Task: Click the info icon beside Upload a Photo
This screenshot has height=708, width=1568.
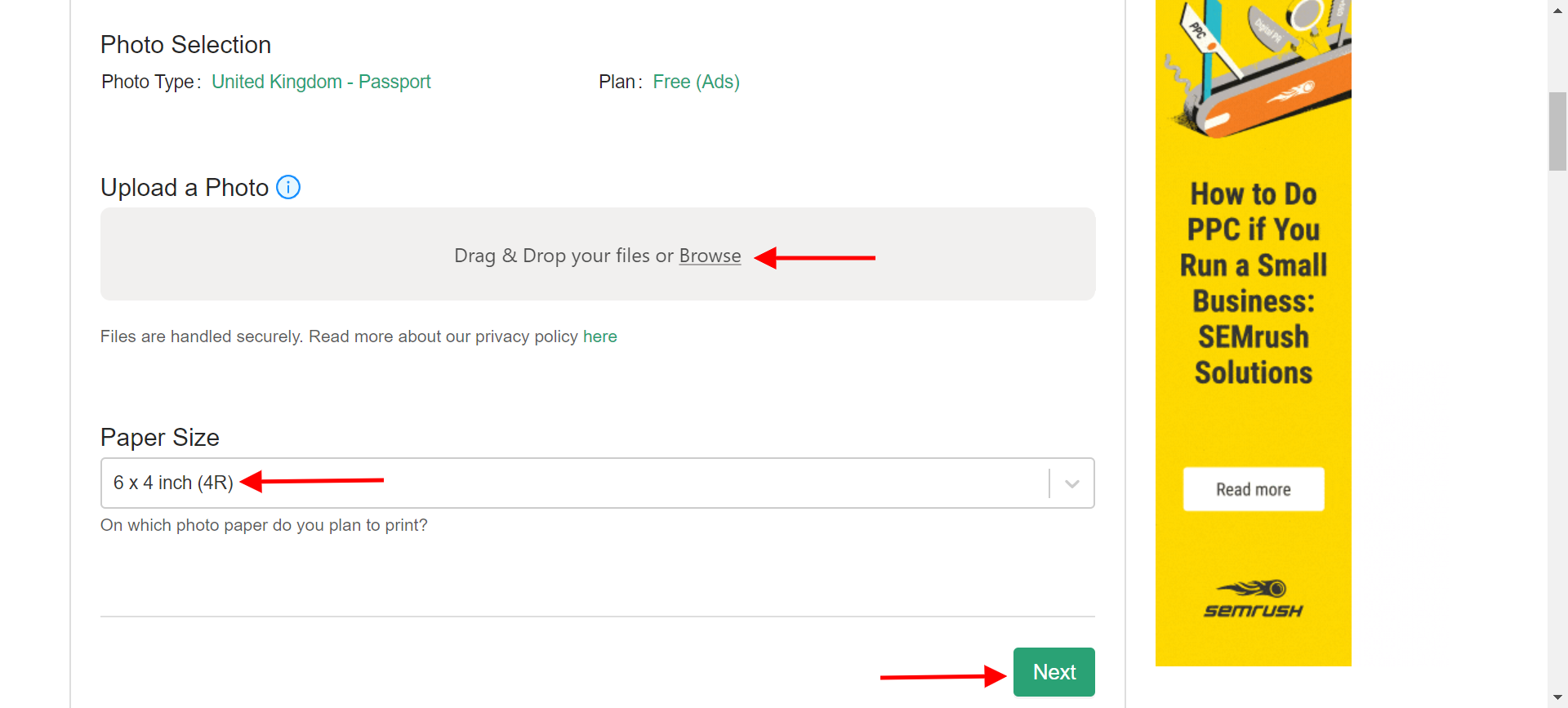Action: pos(288,187)
